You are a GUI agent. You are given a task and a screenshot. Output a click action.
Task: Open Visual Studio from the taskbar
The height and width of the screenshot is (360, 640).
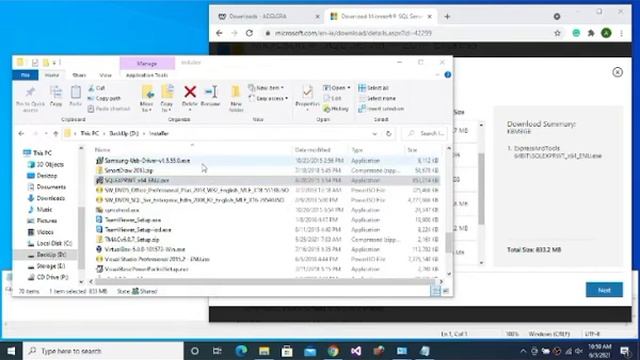[356, 351]
